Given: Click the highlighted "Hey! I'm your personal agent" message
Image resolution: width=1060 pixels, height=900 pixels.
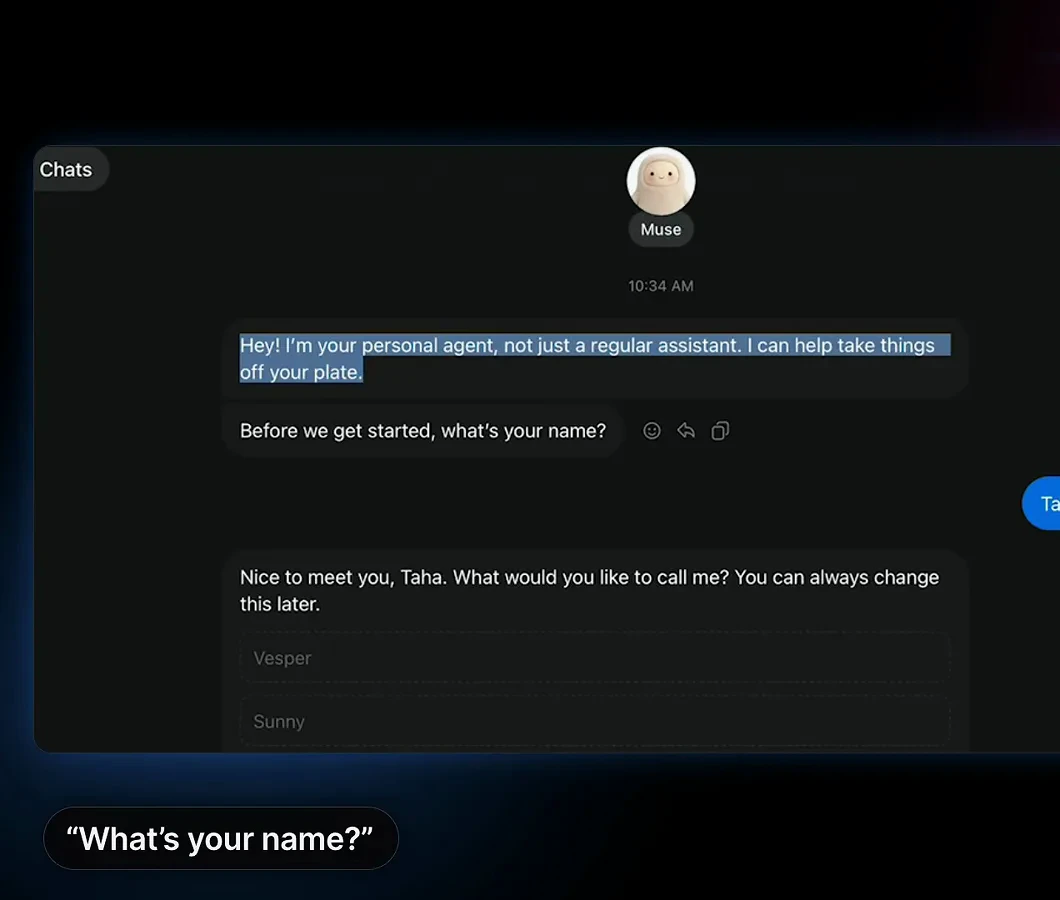Looking at the screenshot, I should click(x=595, y=358).
